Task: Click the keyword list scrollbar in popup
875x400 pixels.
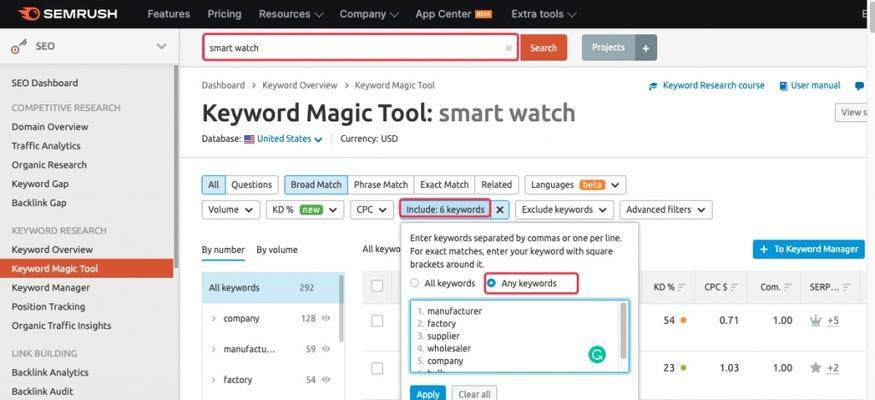Action: pyautogui.click(x=623, y=331)
